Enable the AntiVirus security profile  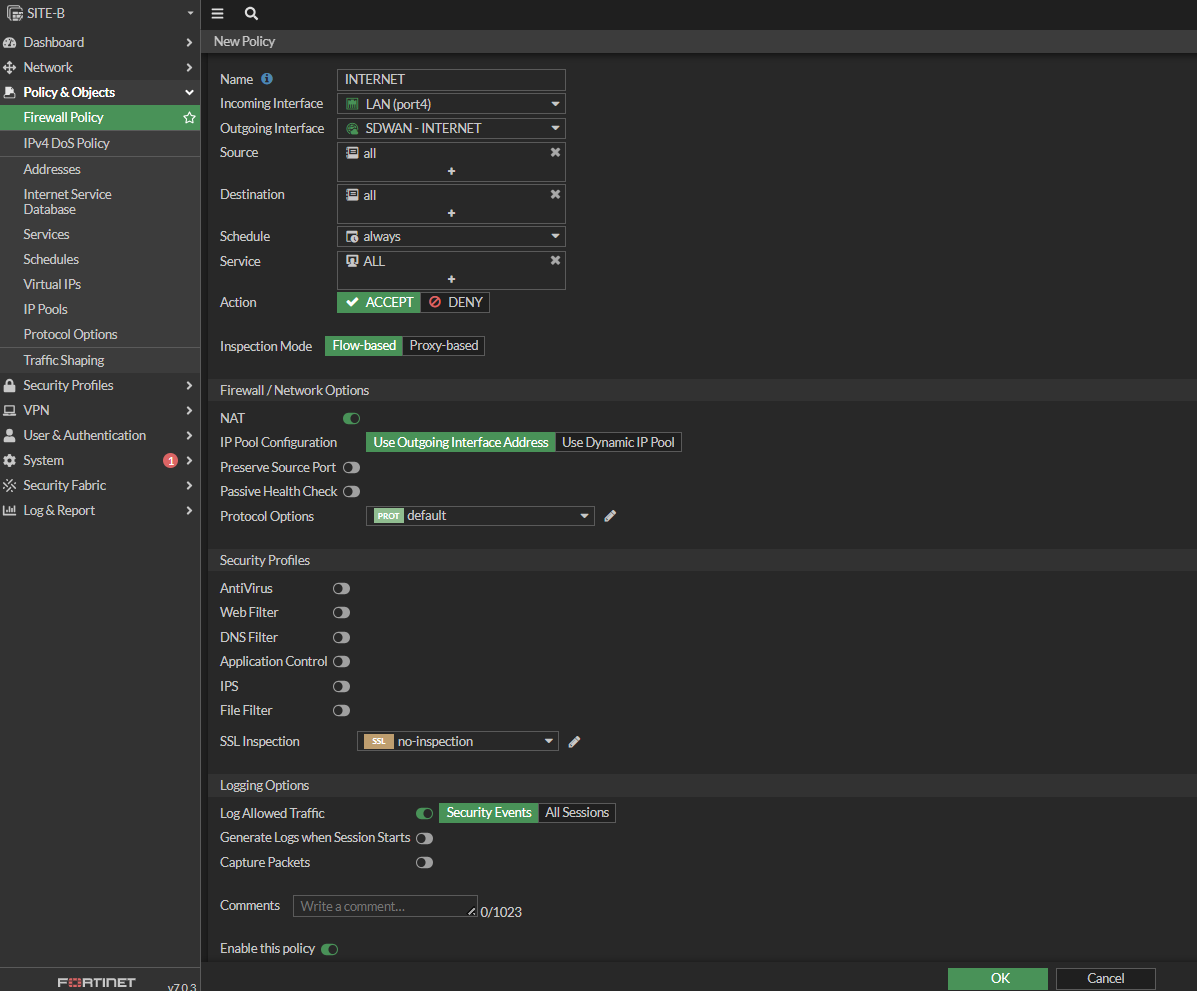[341, 589]
